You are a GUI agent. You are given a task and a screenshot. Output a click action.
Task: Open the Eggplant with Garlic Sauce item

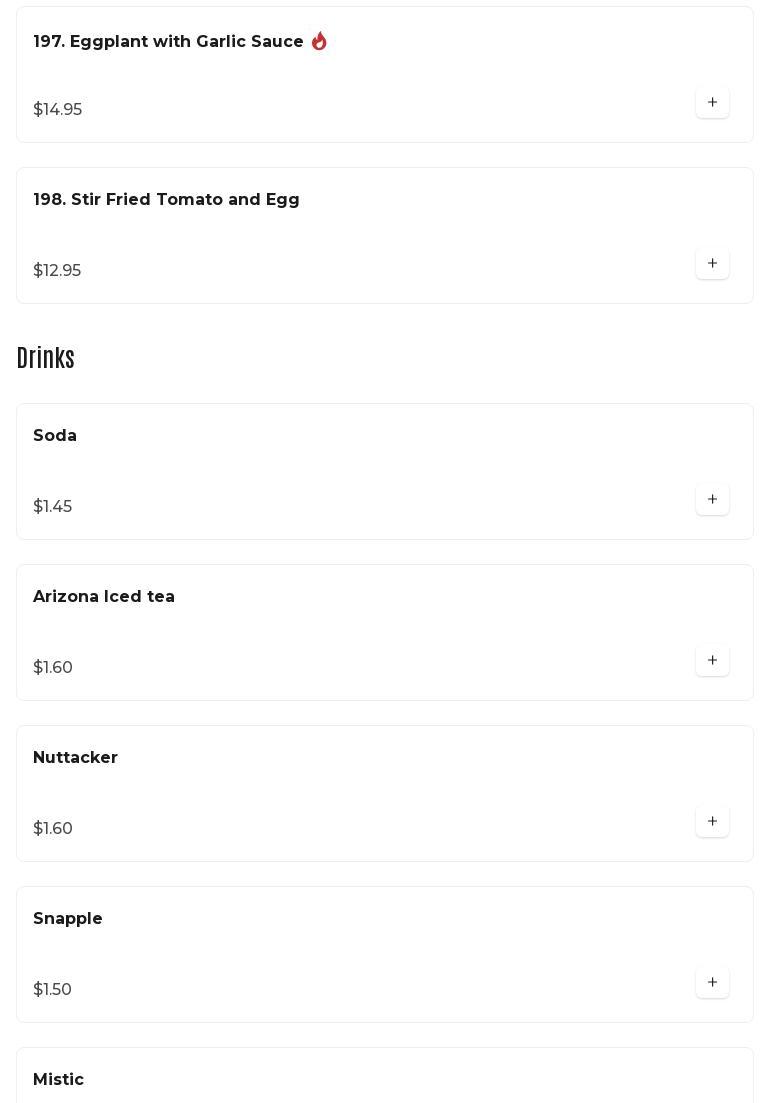168,42
